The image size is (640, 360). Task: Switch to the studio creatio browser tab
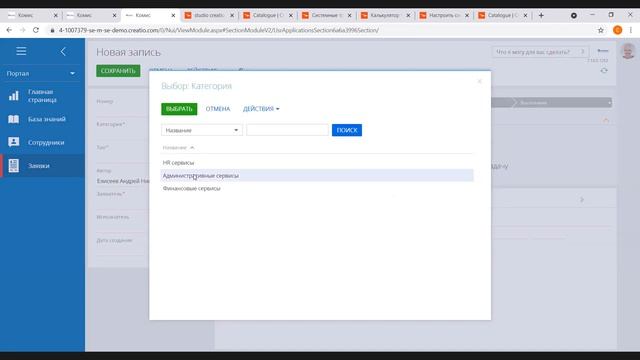[x=209, y=15]
